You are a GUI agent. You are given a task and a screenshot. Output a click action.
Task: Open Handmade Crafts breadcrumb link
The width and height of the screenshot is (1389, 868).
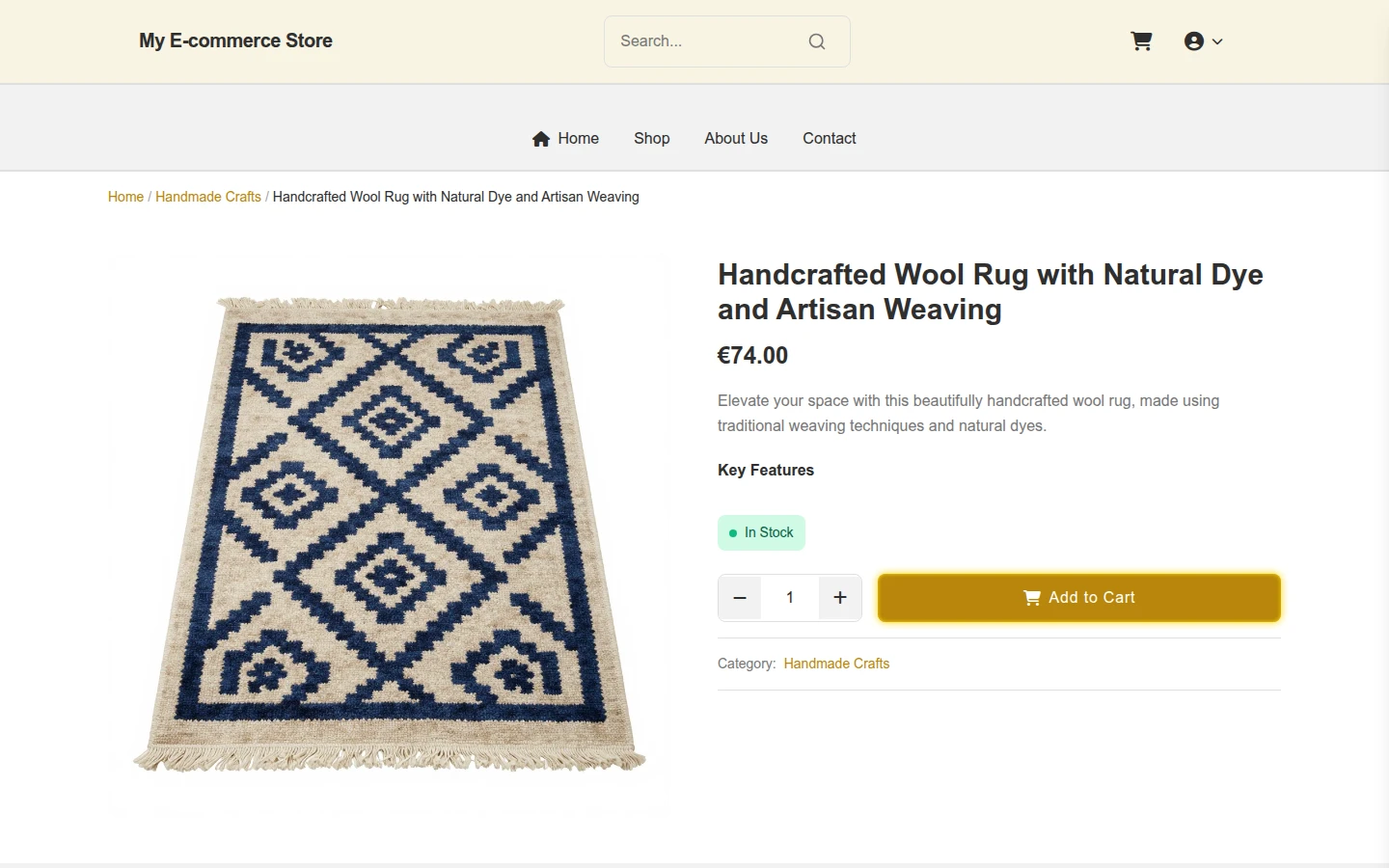(x=208, y=197)
